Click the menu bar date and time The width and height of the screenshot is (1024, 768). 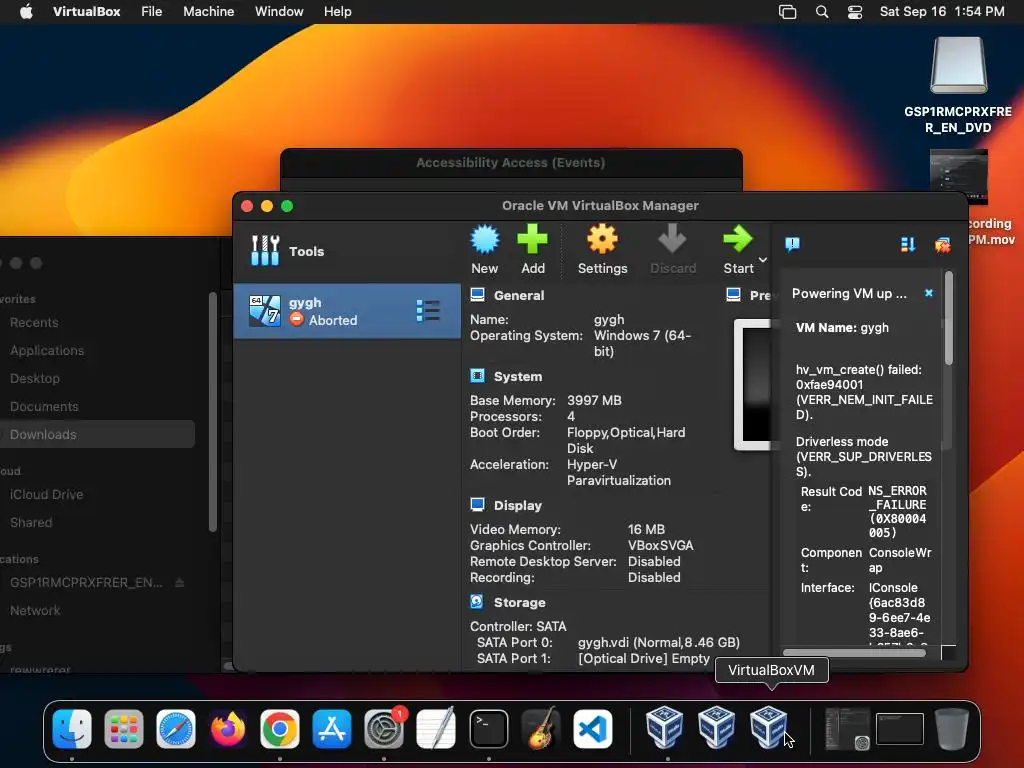tap(942, 11)
